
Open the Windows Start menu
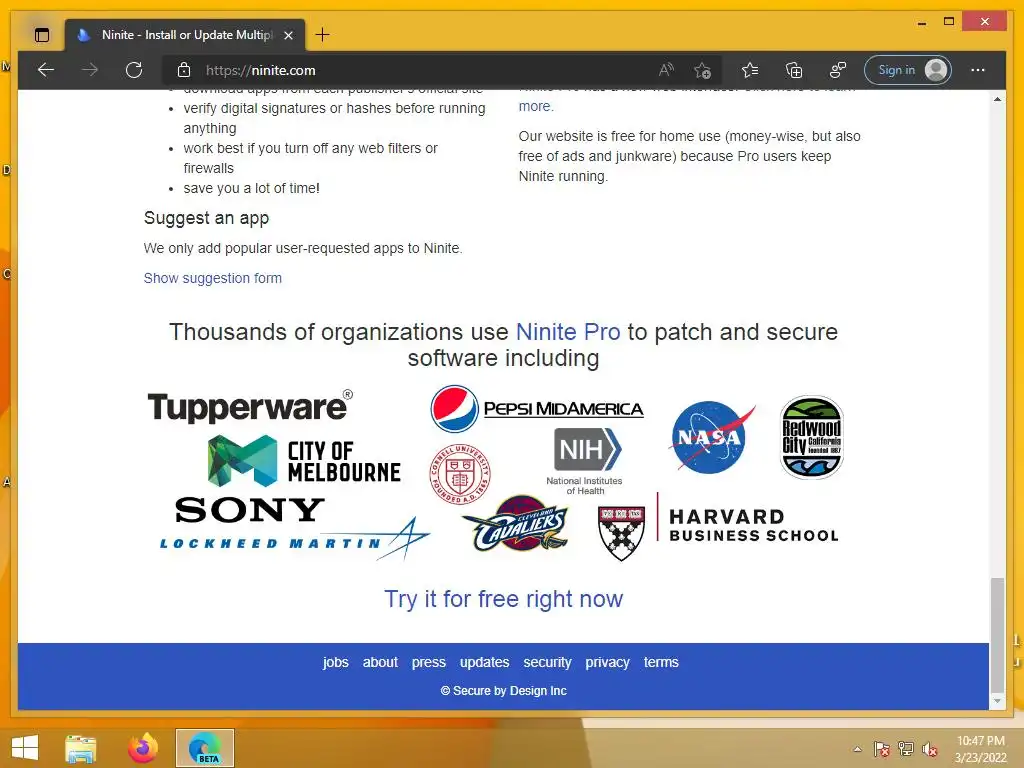25,748
